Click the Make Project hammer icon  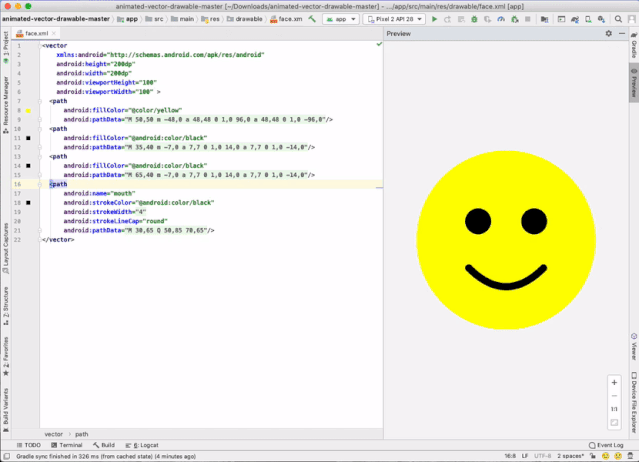(312, 19)
